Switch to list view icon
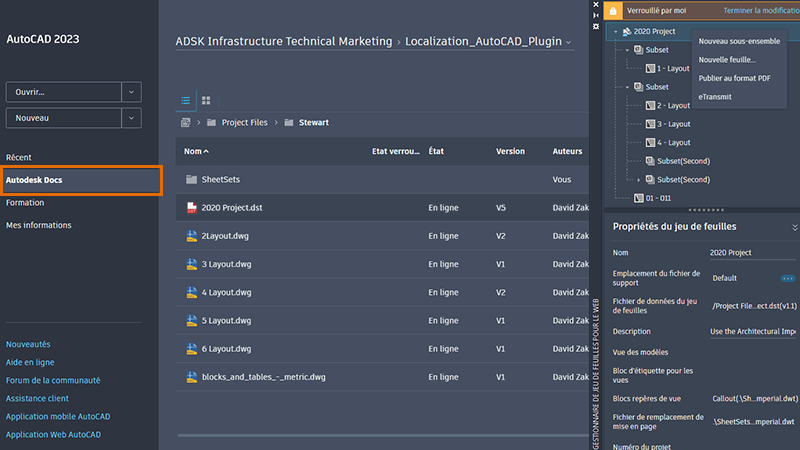The image size is (800, 450). click(186, 100)
